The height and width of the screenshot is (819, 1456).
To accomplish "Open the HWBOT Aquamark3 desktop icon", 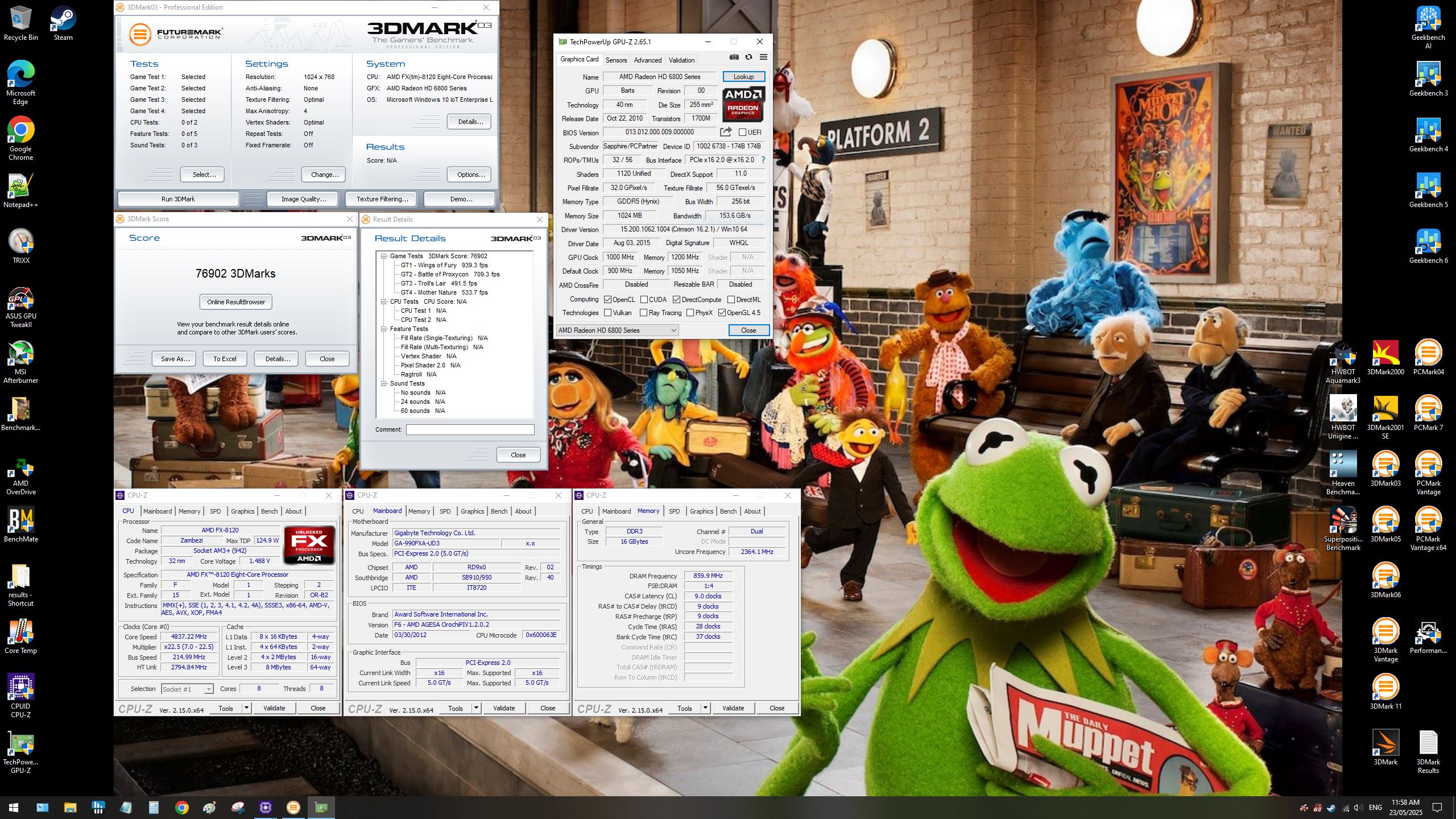I will 1343,362.
